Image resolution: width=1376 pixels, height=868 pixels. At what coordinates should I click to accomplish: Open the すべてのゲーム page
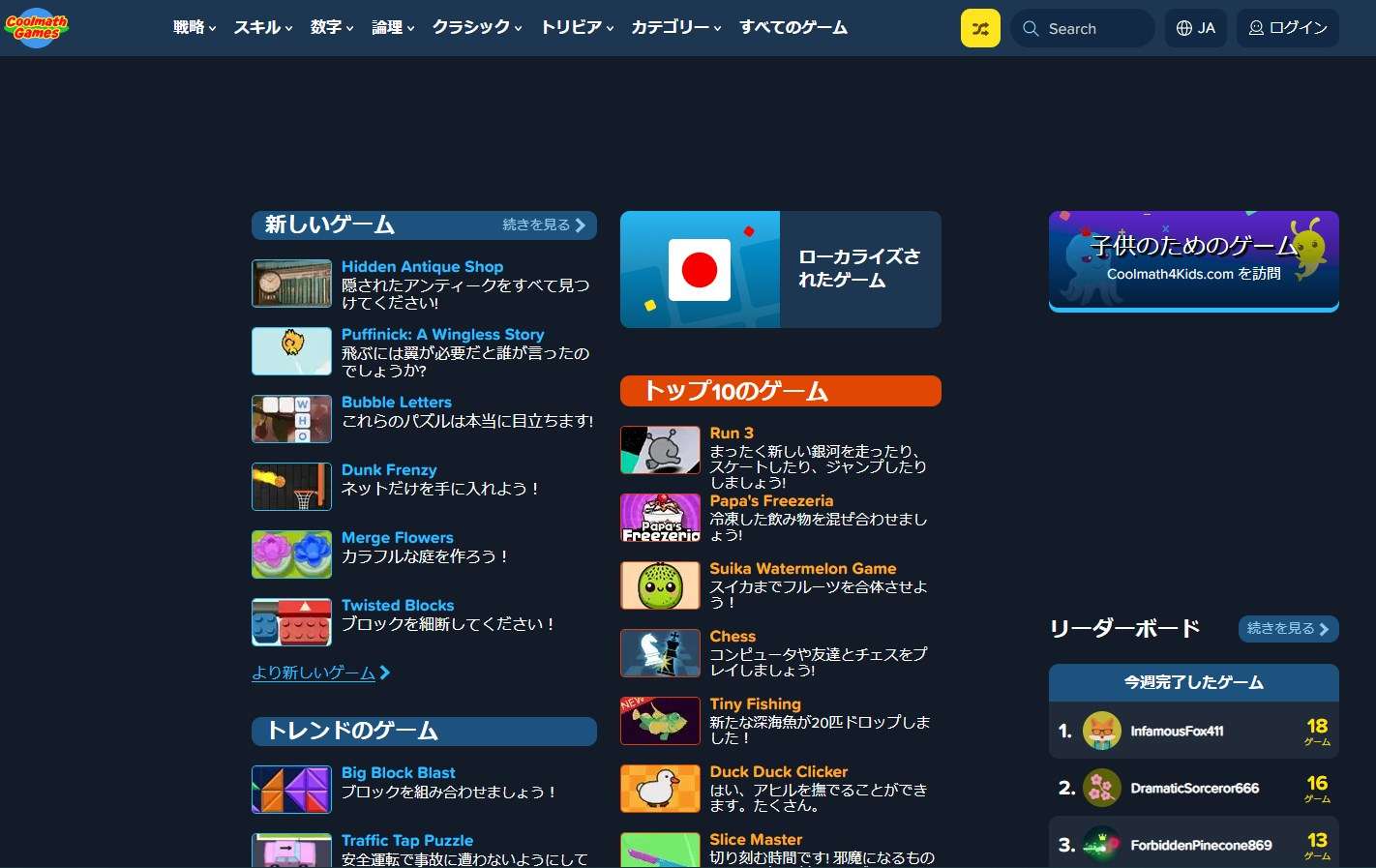(793, 27)
